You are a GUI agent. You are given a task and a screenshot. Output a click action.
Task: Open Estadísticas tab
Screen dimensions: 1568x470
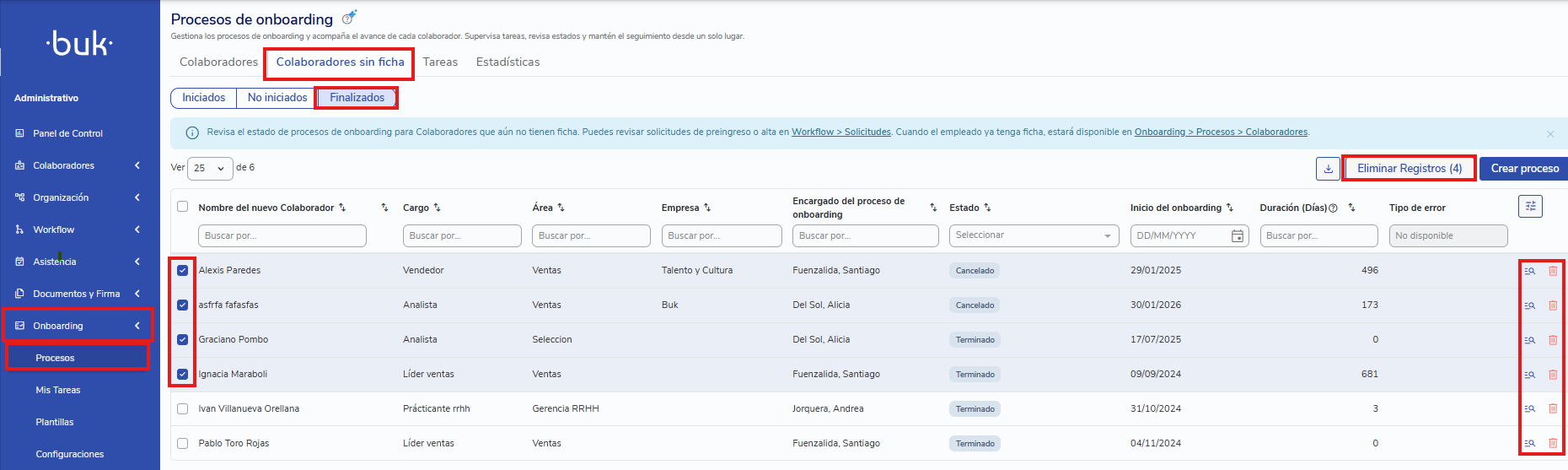click(507, 62)
